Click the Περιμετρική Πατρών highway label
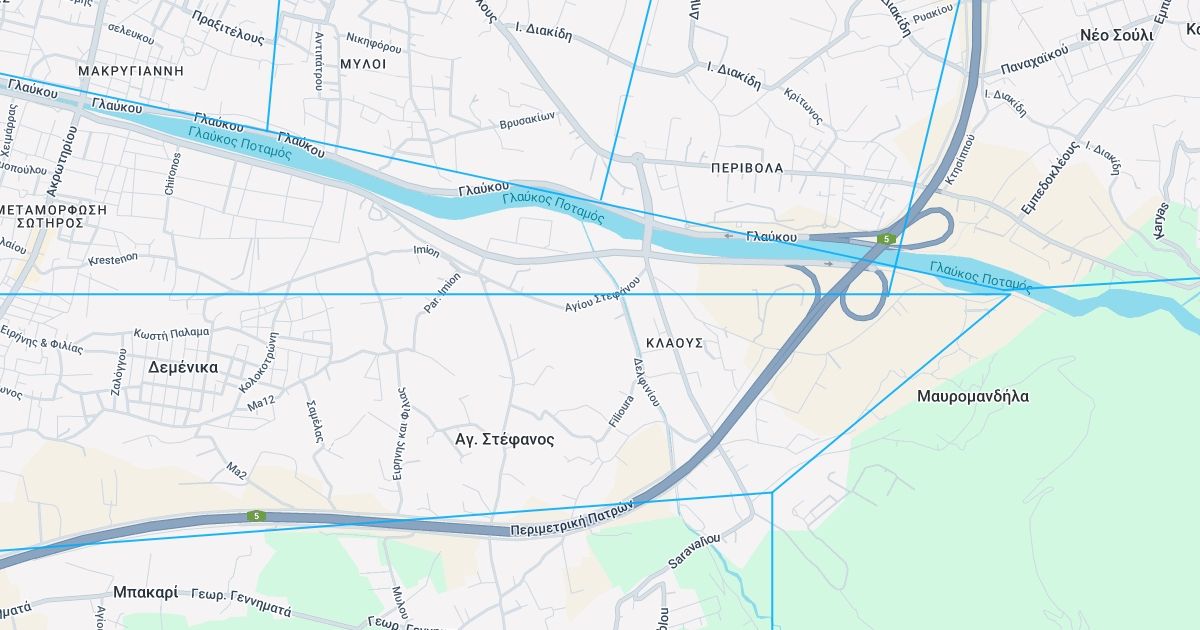This screenshot has height=630, width=1200. (x=572, y=519)
